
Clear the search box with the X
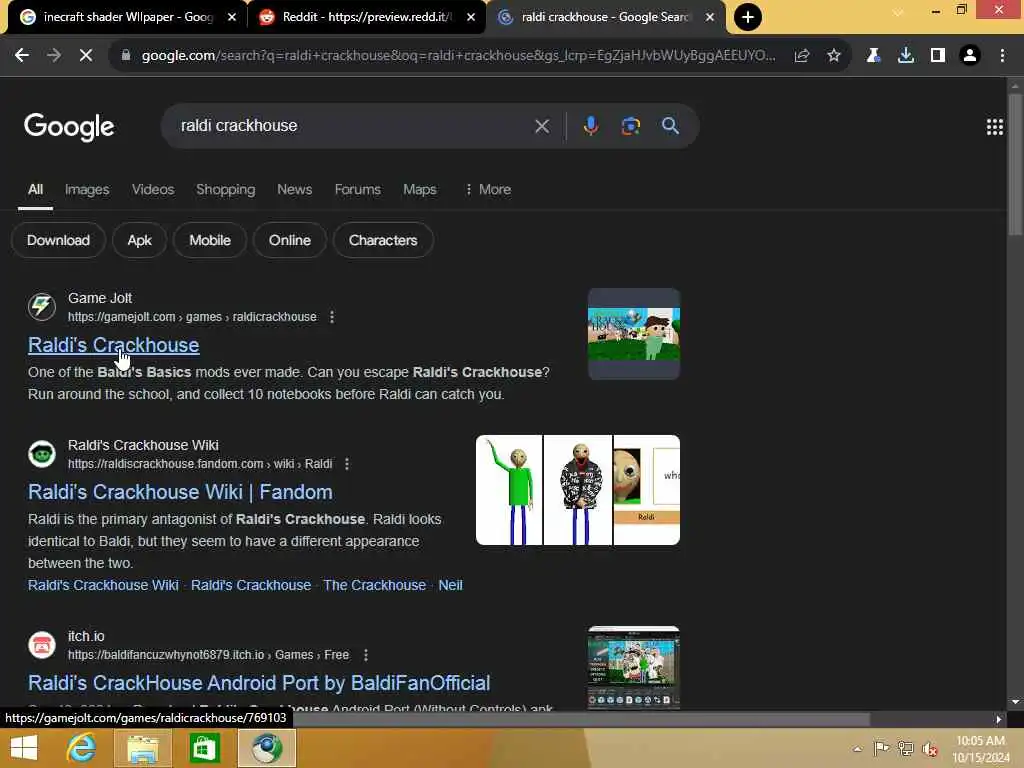click(542, 126)
